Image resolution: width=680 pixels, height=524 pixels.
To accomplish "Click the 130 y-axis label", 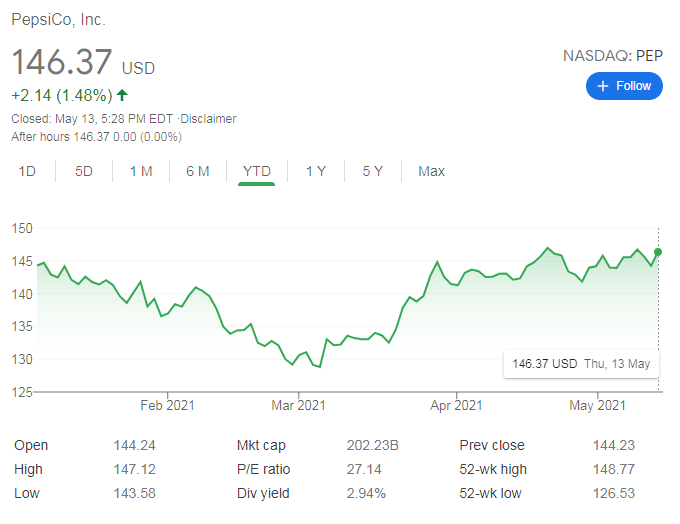I will click(x=22, y=359).
